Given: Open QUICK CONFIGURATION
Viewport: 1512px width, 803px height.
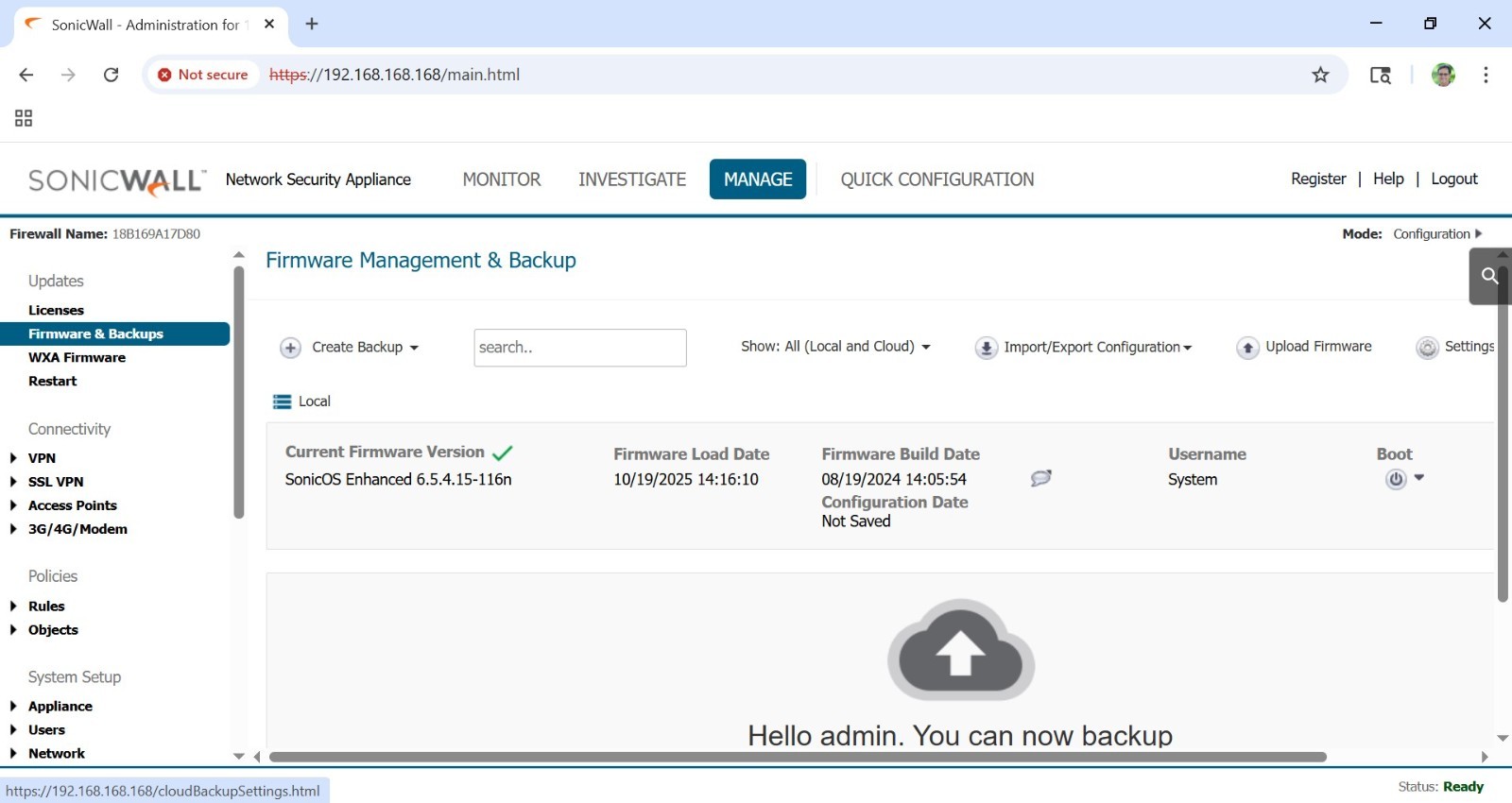Looking at the screenshot, I should click(x=937, y=179).
